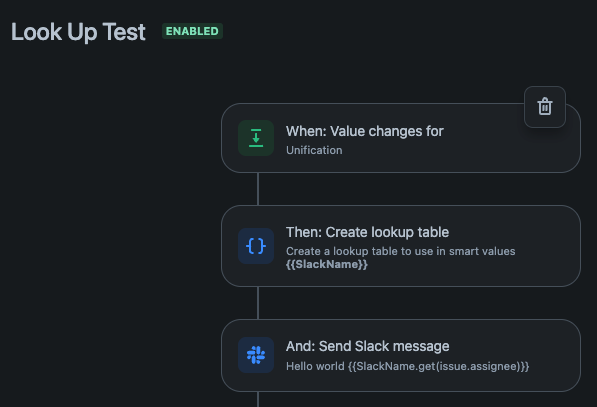Select trigger card's blank area right of Unification

pos(457,152)
